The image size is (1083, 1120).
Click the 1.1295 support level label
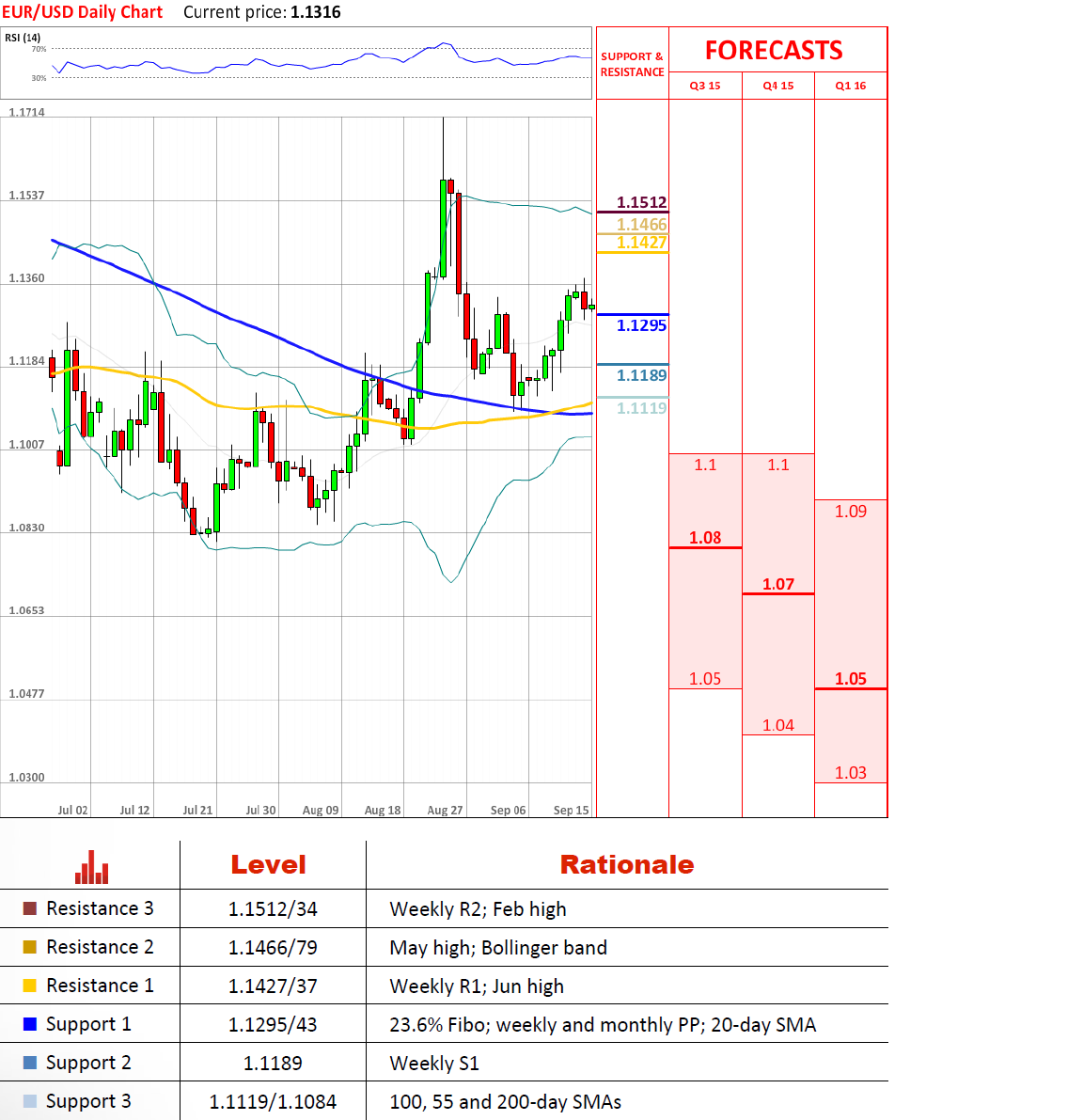642,325
